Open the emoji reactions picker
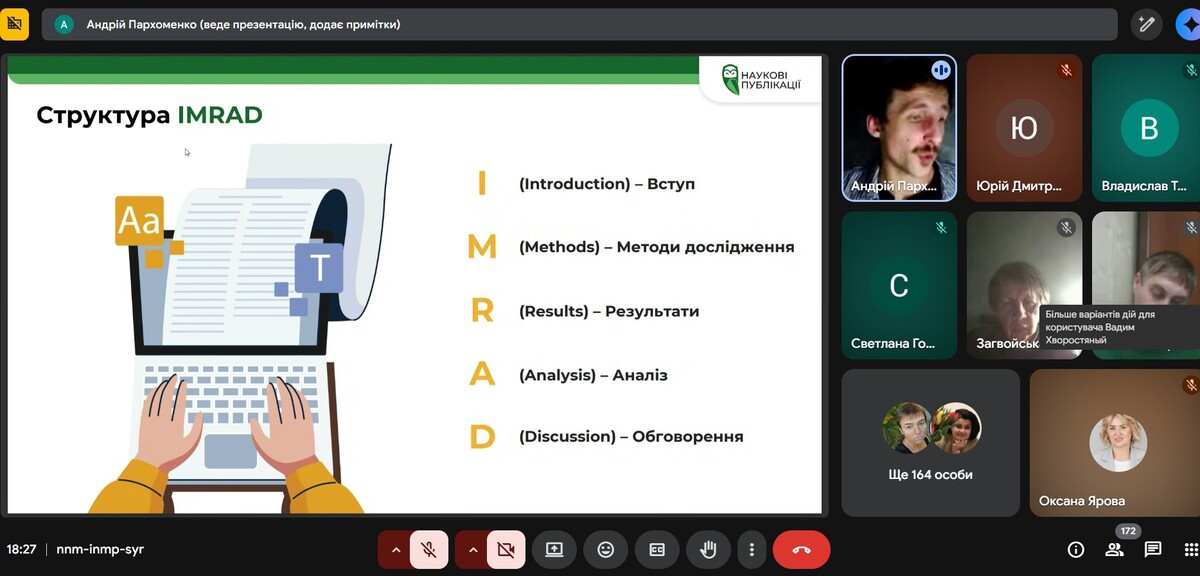Screen dimensions: 1200x576 605,549
